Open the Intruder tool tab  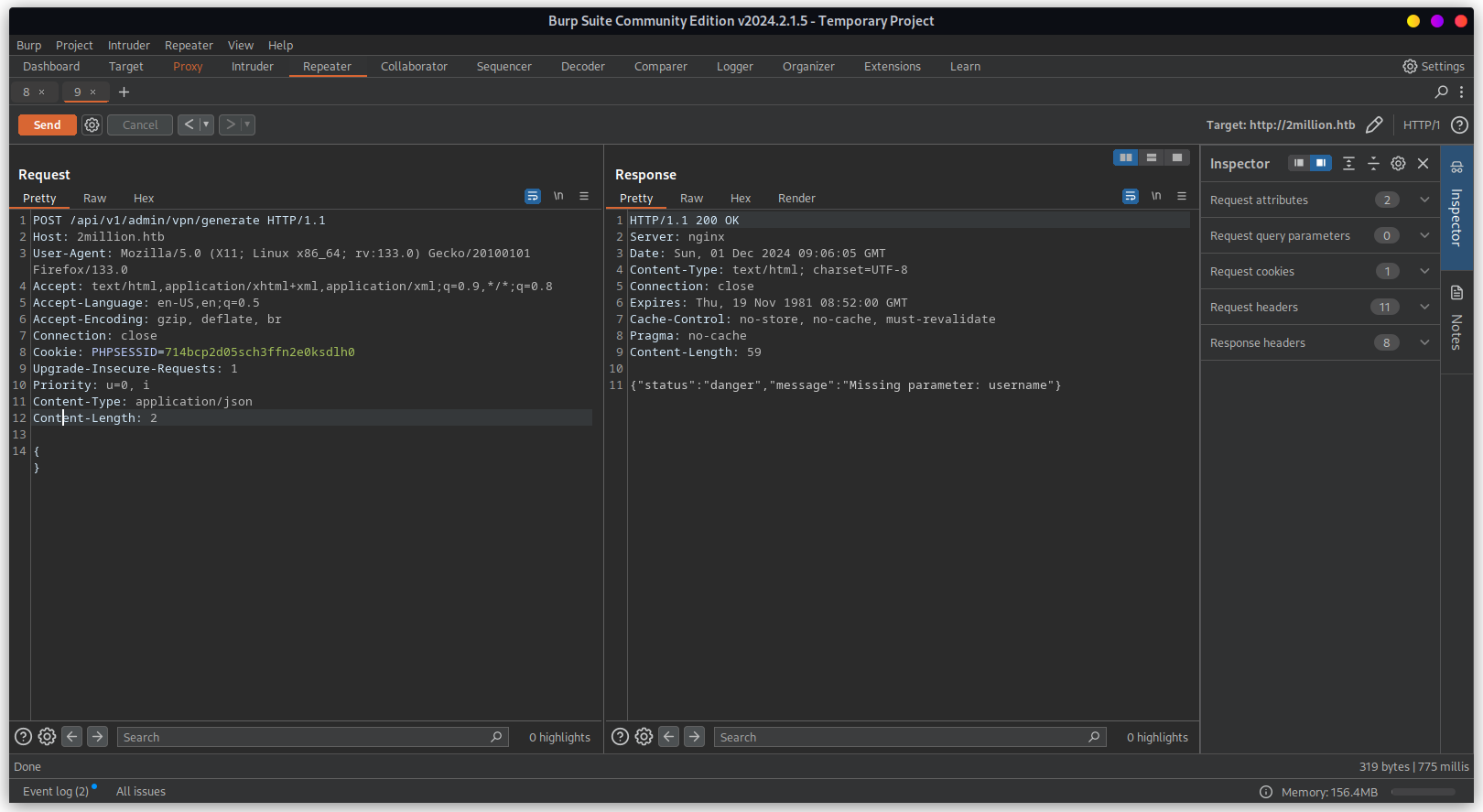click(x=252, y=66)
